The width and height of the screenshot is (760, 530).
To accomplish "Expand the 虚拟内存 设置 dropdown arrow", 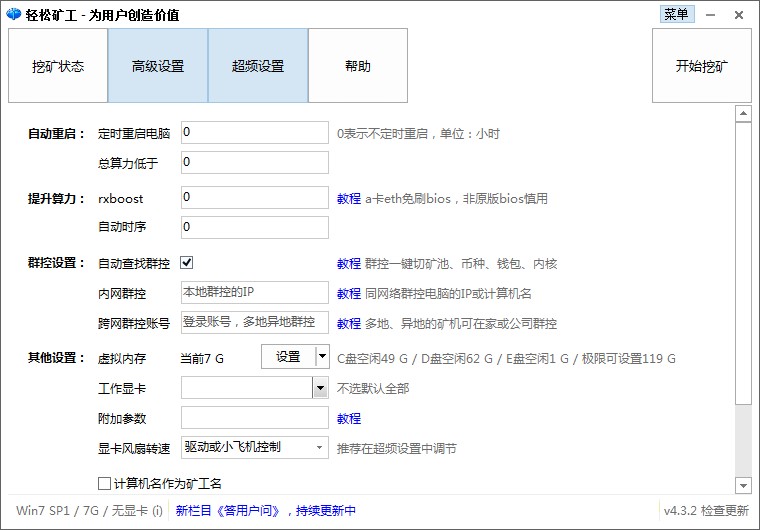I will 321,356.
